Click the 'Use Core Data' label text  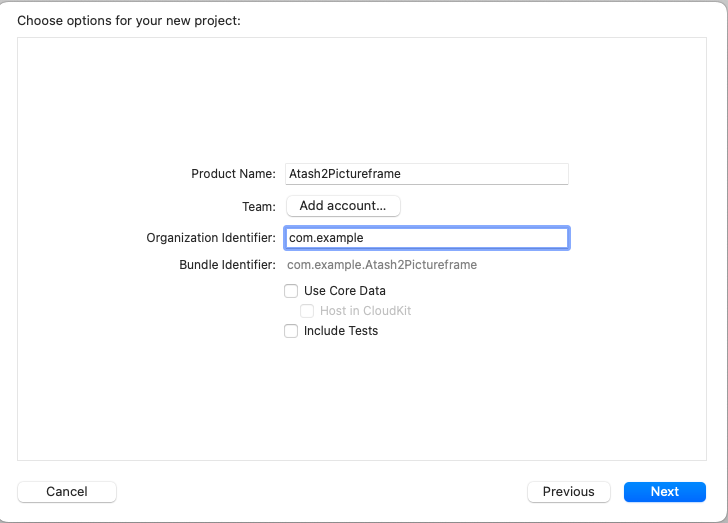345,291
